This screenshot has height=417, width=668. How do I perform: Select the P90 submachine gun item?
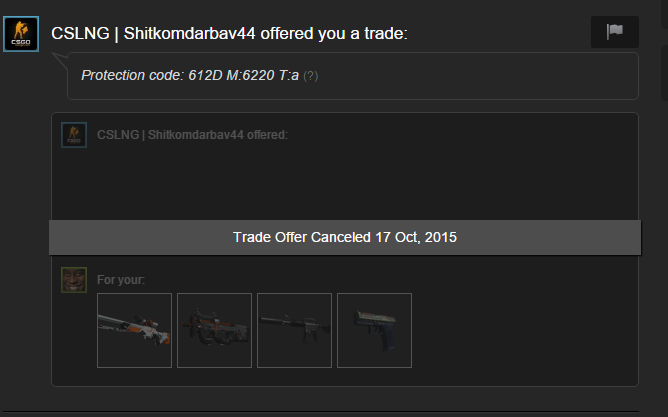point(214,330)
